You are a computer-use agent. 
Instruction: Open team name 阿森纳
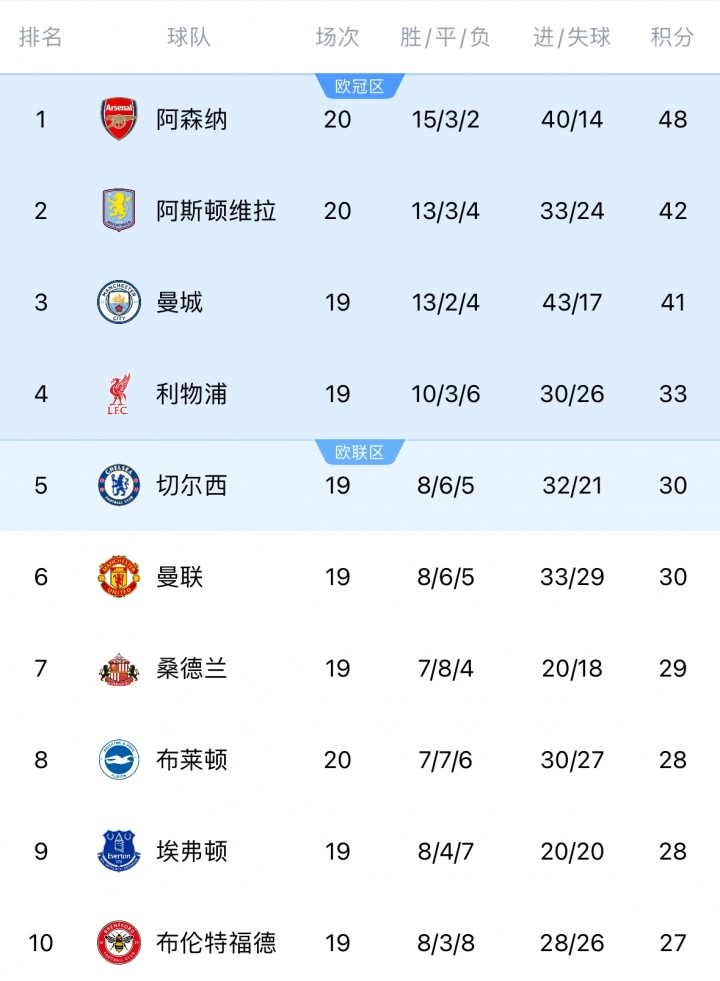click(192, 119)
